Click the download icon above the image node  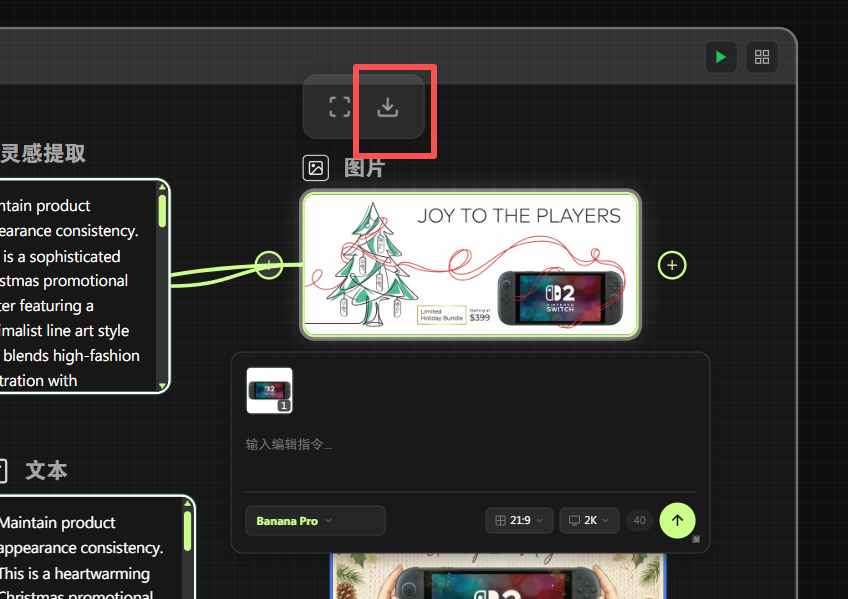388,107
